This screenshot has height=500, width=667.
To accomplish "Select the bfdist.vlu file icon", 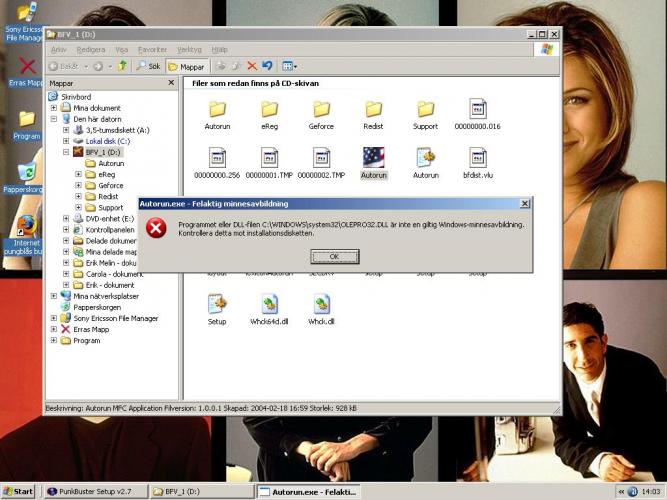I will click(x=477, y=157).
